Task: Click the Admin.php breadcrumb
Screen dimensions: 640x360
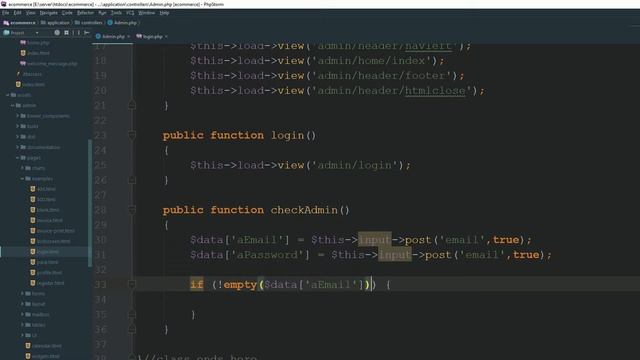Action: (122, 23)
